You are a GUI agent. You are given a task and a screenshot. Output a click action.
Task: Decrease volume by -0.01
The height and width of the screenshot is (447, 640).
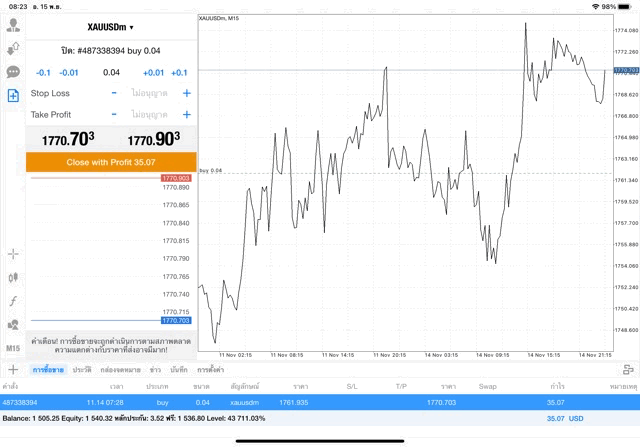click(69, 73)
